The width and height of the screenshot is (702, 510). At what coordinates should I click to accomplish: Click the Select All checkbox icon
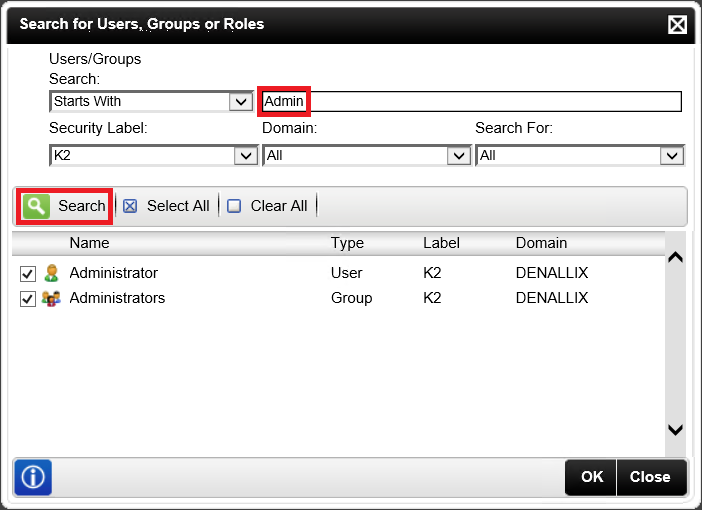coord(130,206)
